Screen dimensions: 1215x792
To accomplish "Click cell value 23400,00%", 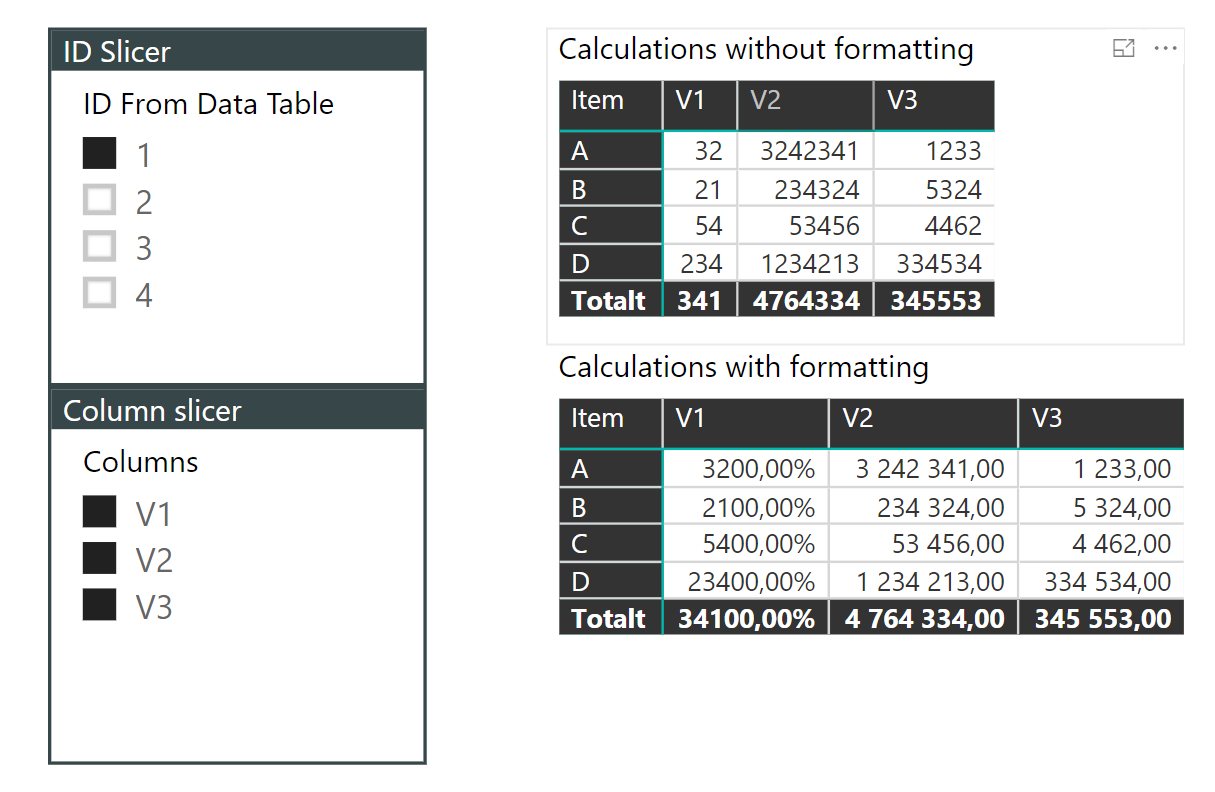I will (752, 582).
